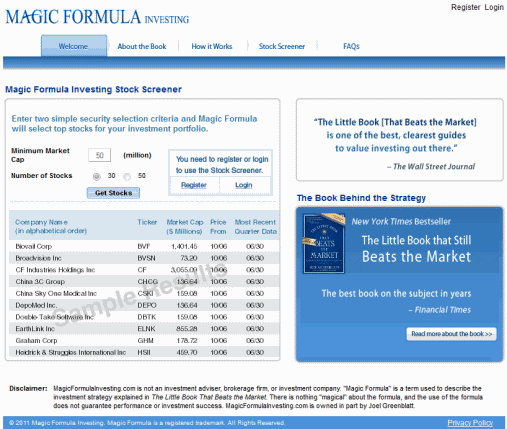Click the Market Cap column header
Screen dimensions: 507x429
click(x=185, y=227)
